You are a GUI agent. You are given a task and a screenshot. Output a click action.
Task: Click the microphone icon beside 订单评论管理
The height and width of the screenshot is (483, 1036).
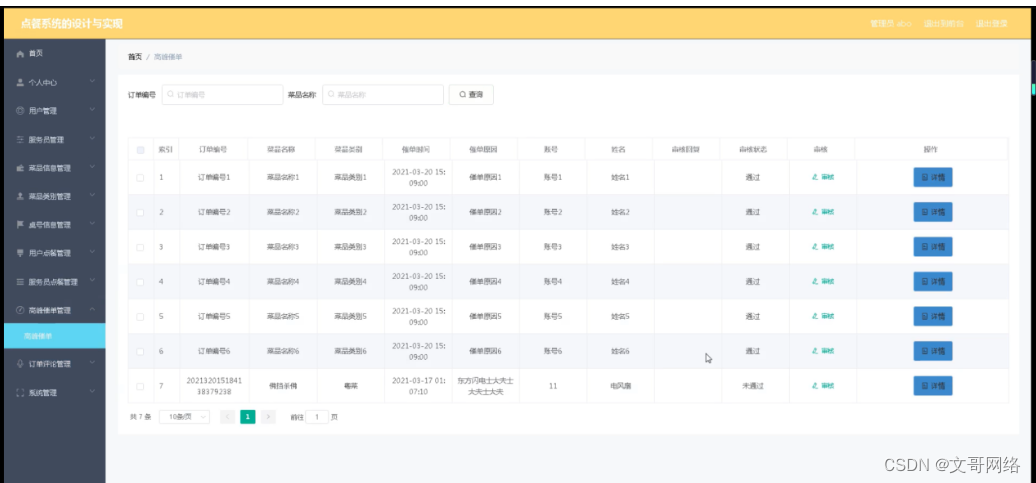(20, 364)
